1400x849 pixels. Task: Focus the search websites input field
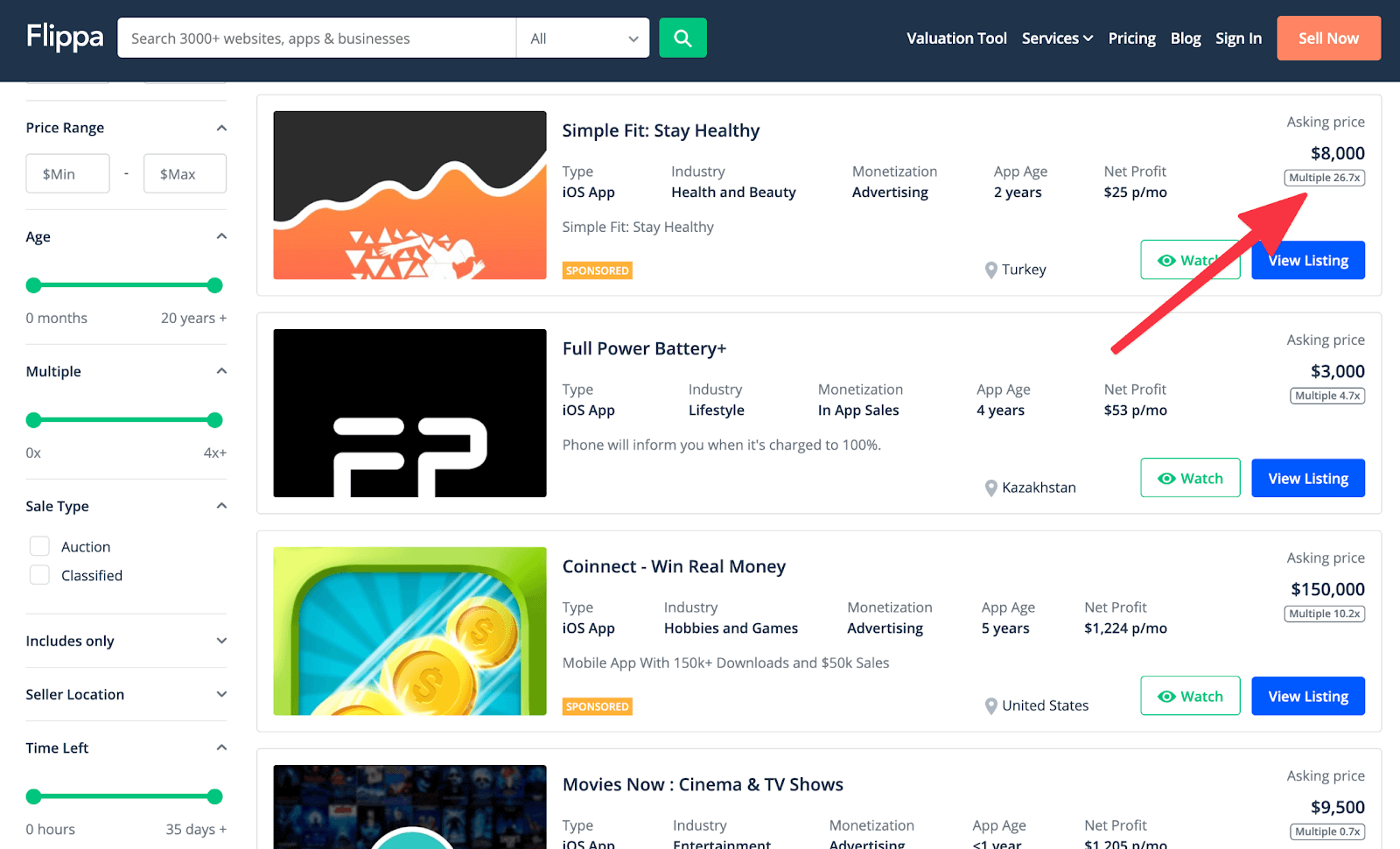click(x=317, y=38)
